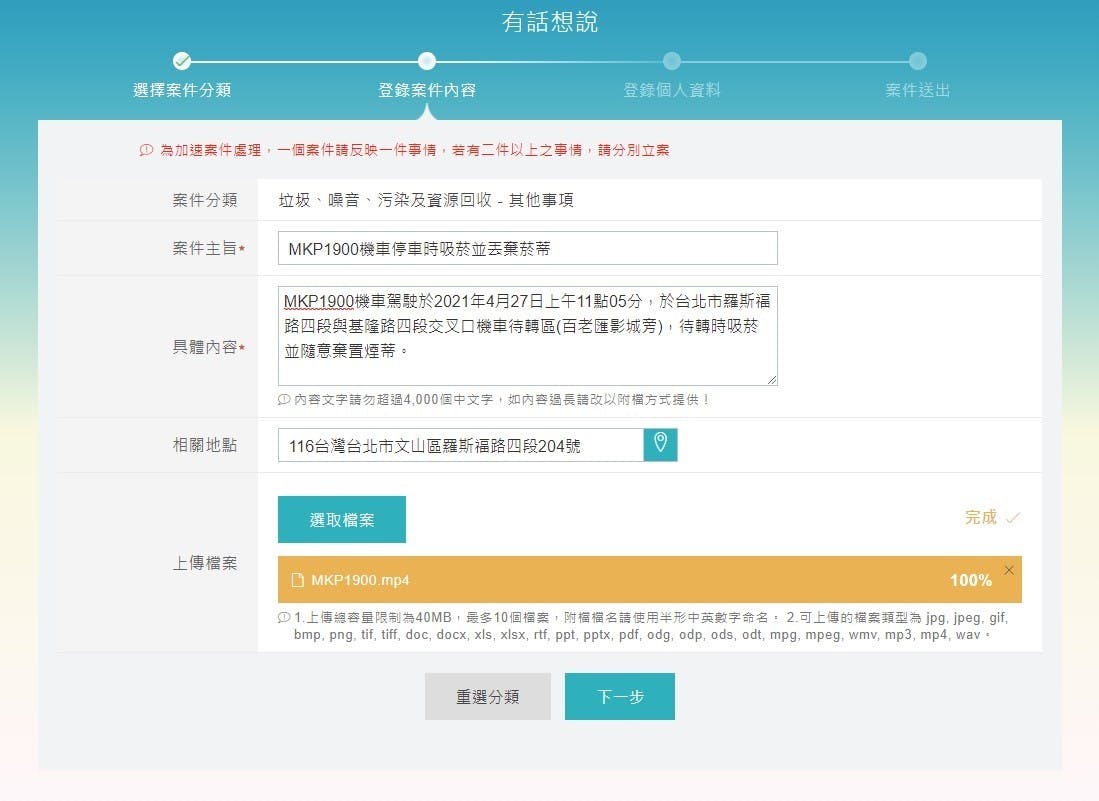This screenshot has height=801, width=1099.
Task: Click the step circle above 登錄個人資料
Action: click(x=672, y=61)
